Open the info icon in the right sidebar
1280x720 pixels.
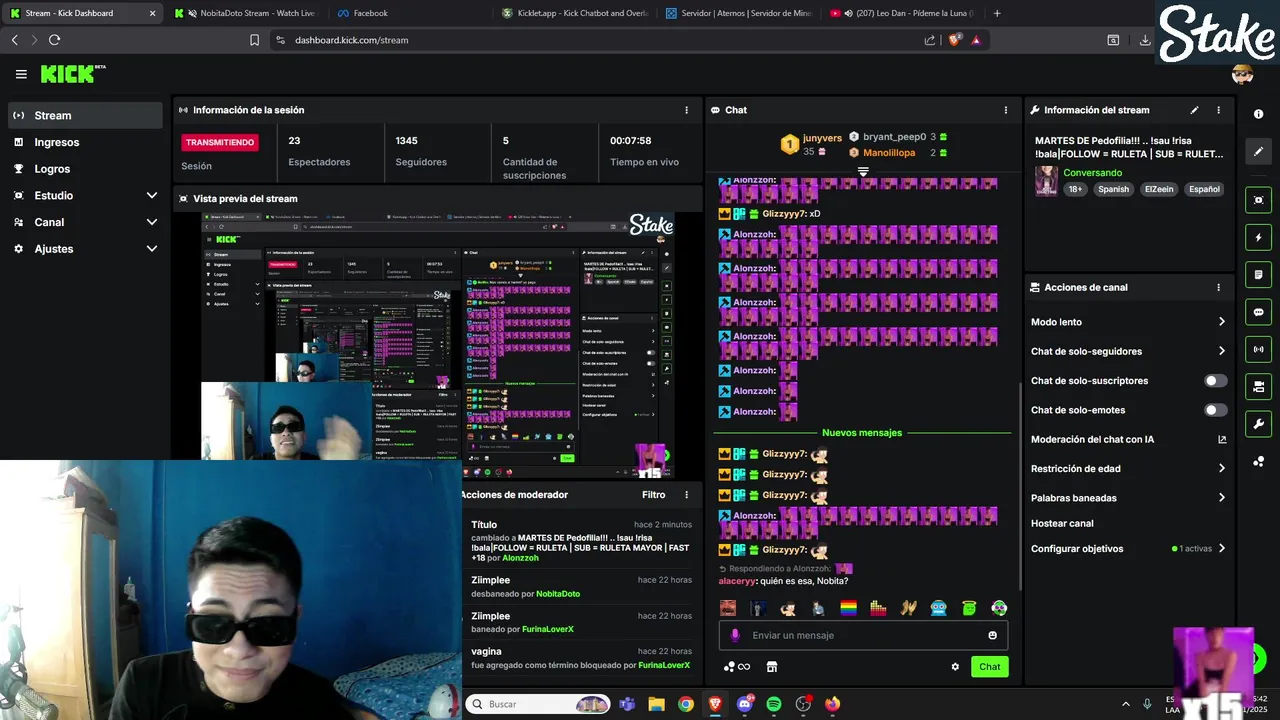[1258, 115]
